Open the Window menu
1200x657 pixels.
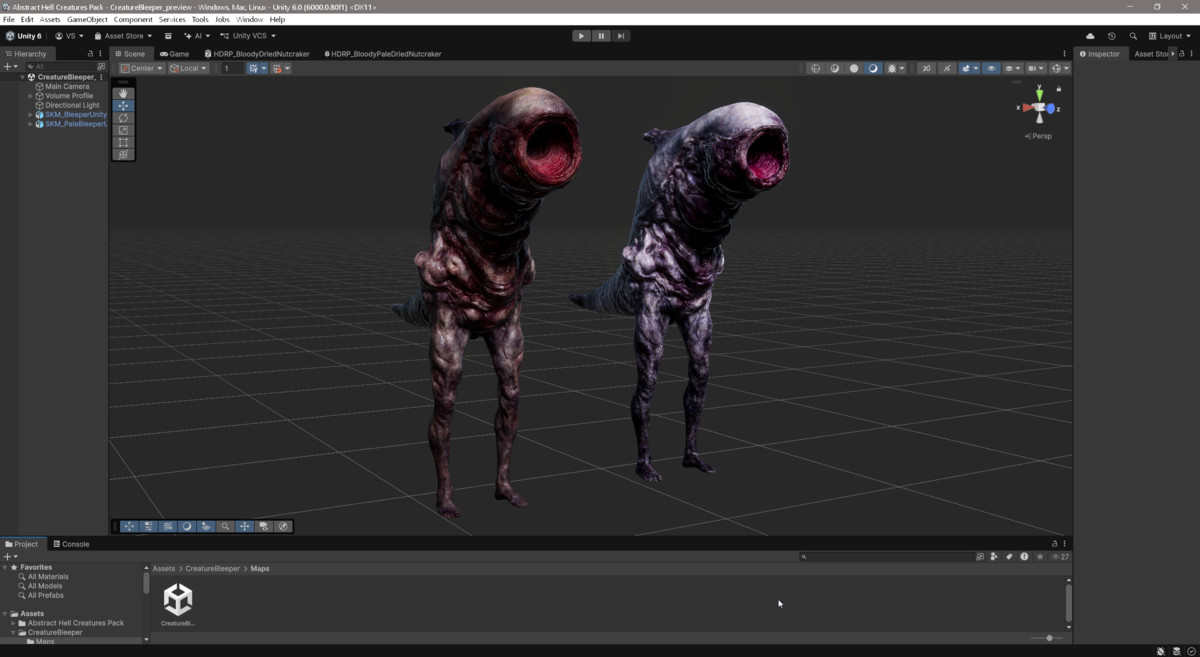click(x=249, y=19)
